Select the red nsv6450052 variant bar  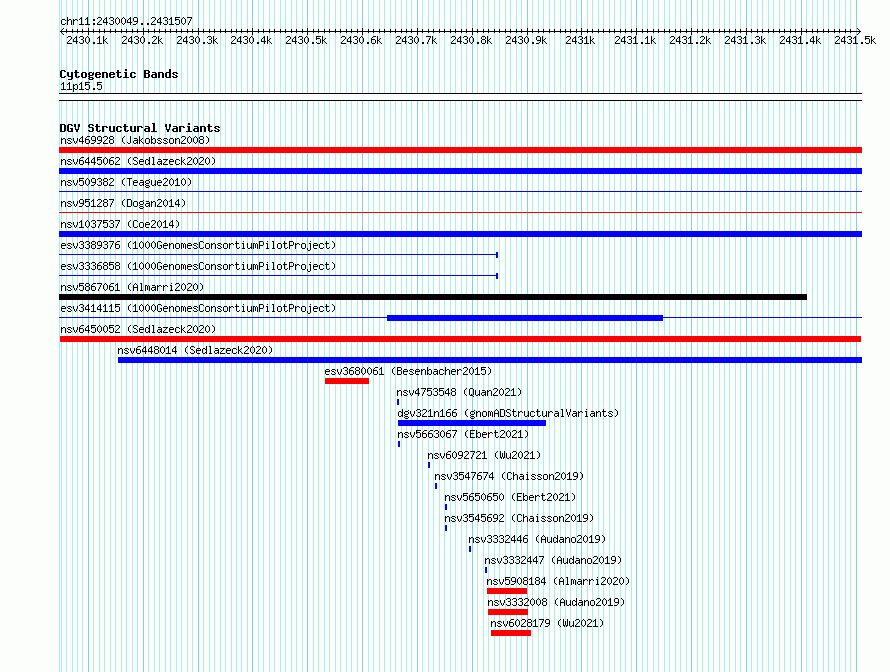coord(460,339)
